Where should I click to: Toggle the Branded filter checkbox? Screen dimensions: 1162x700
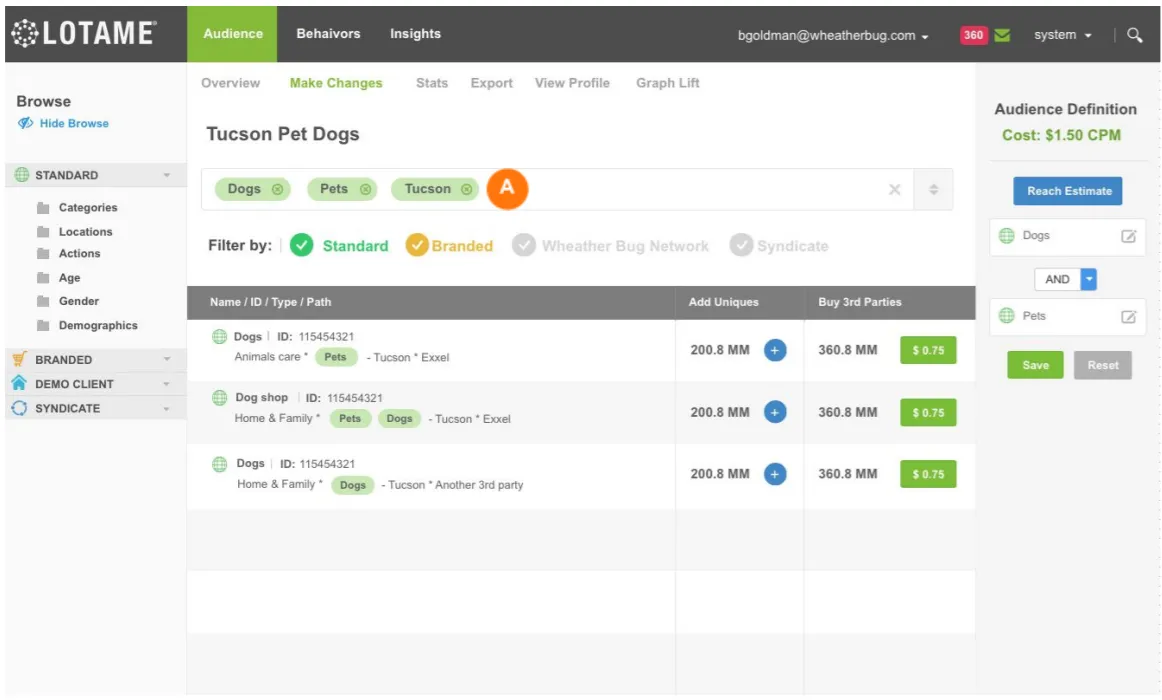click(x=416, y=246)
